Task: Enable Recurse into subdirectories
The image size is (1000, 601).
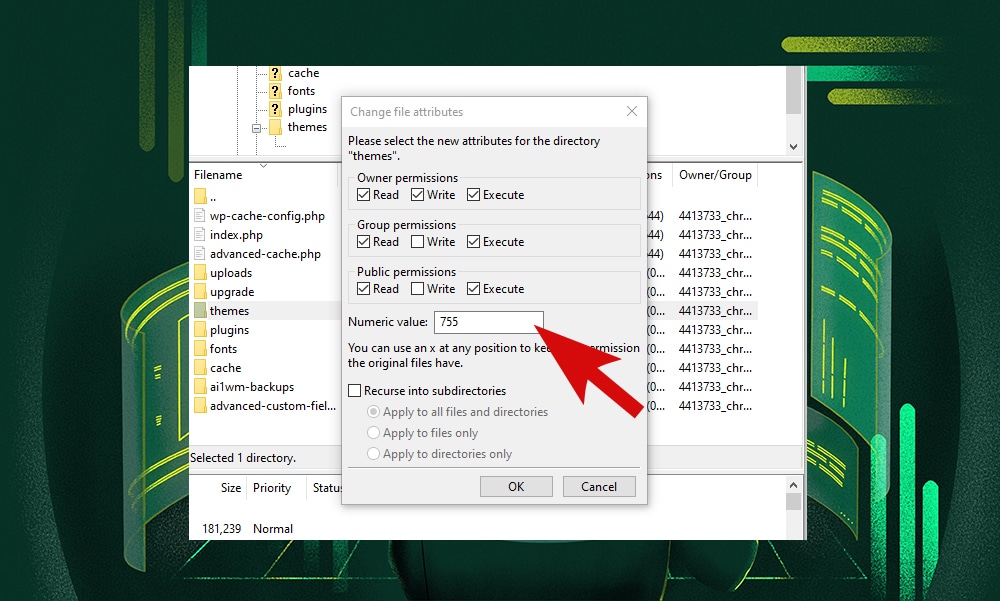Action: tap(355, 390)
